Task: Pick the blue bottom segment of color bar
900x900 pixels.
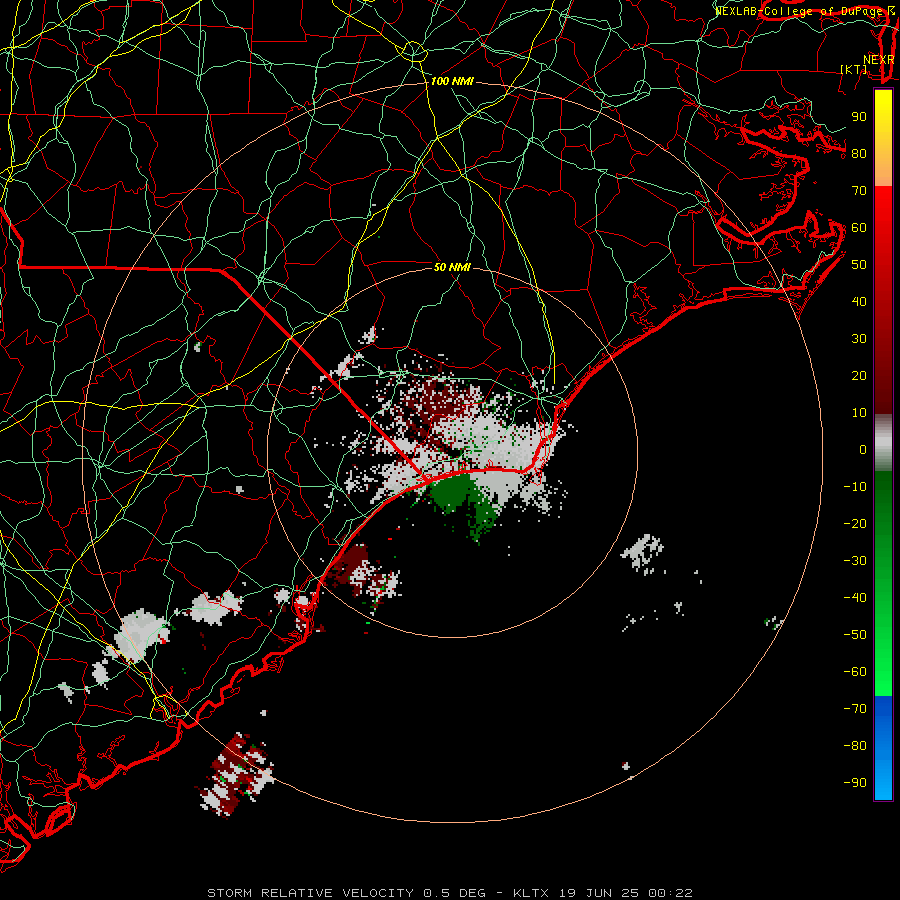Action: (x=883, y=747)
